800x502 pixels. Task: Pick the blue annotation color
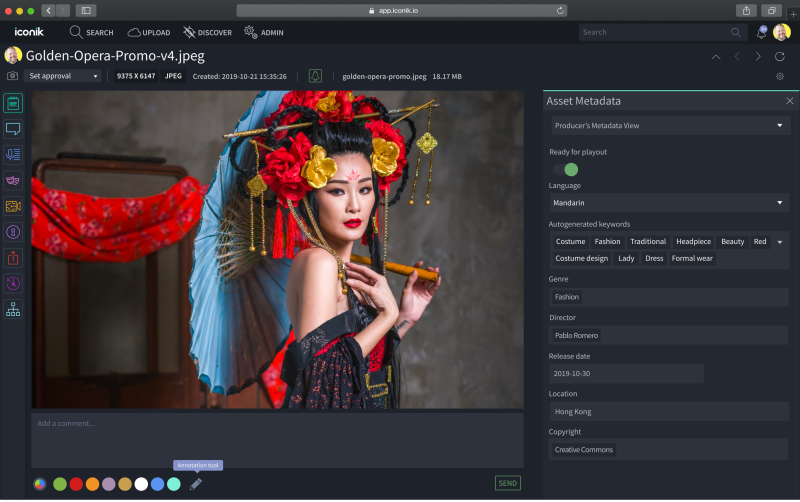click(x=158, y=484)
